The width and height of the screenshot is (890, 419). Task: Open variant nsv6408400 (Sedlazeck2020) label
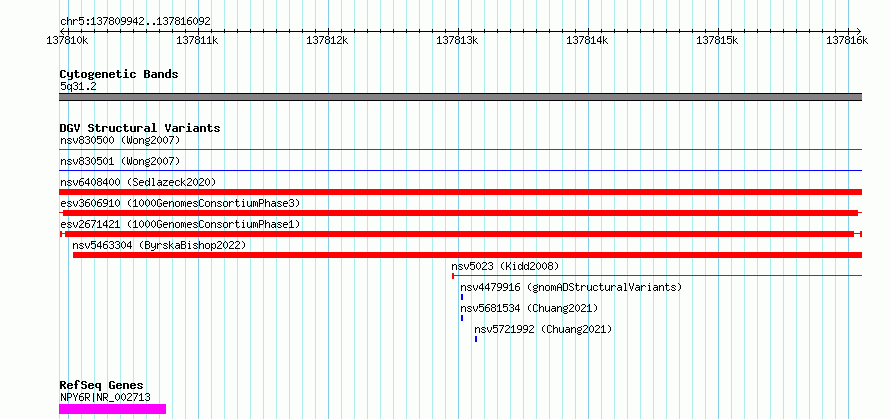coord(138,182)
